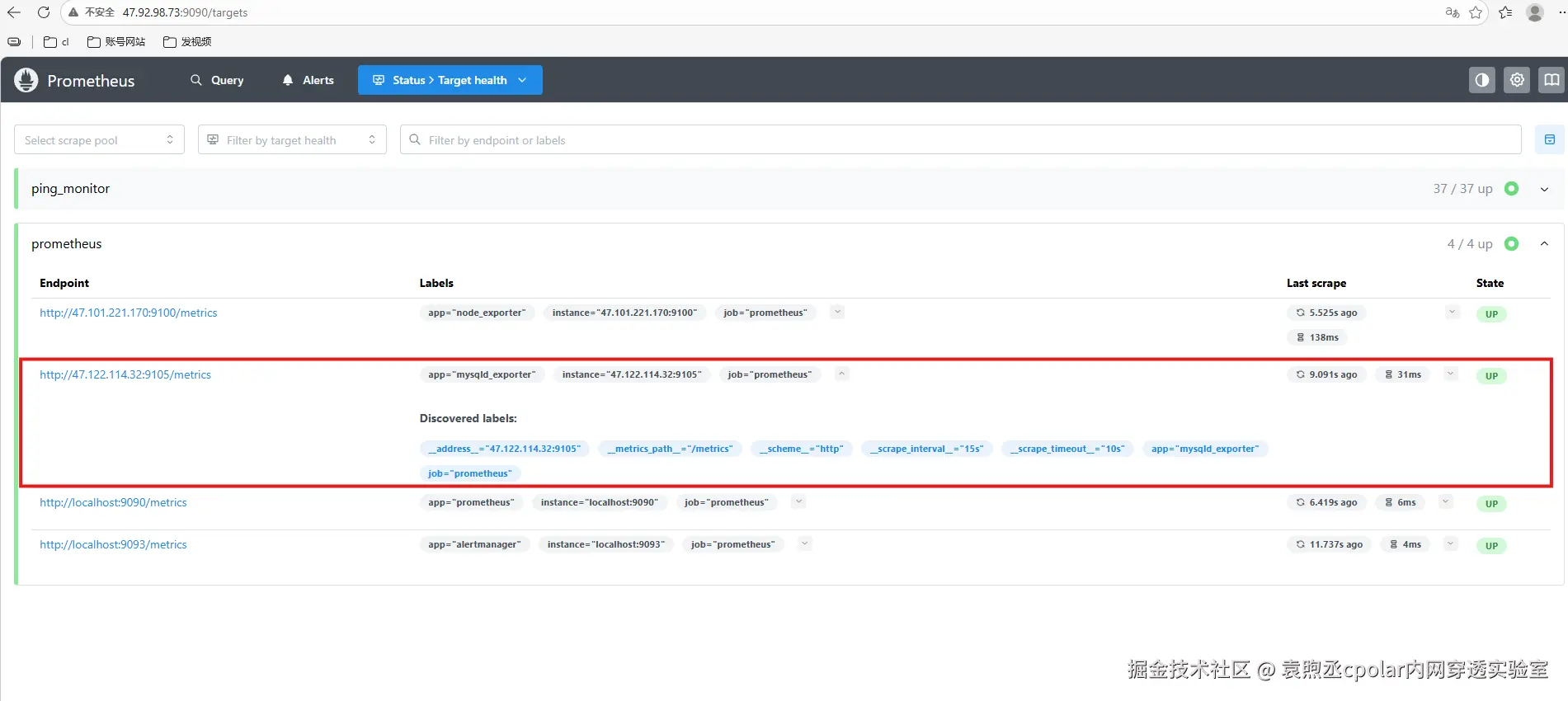
Task: Click the instance="localhost:9090" label badge
Action: tap(600, 502)
